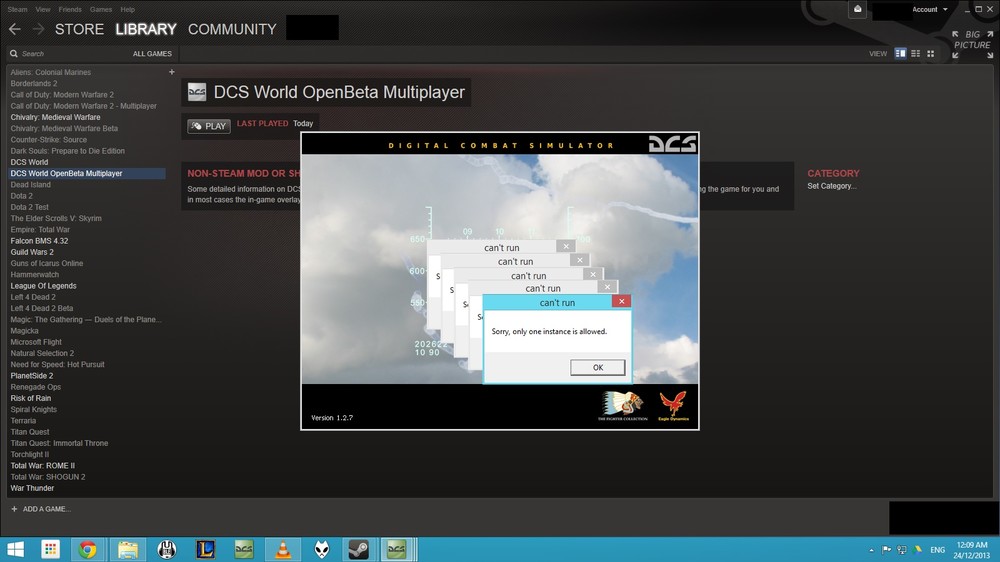Select Torchlight II in the library
Viewport: 1000px width, 562px height.
pyautogui.click(x=29, y=455)
